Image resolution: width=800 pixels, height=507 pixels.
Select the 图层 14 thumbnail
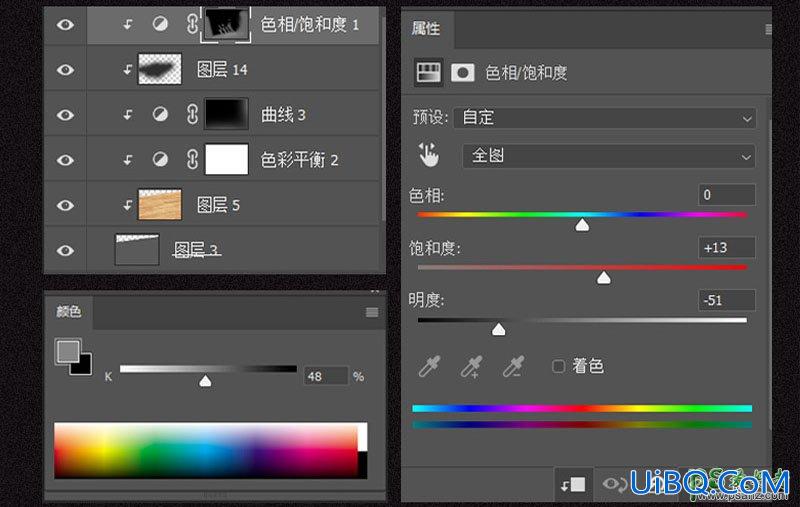(160, 69)
